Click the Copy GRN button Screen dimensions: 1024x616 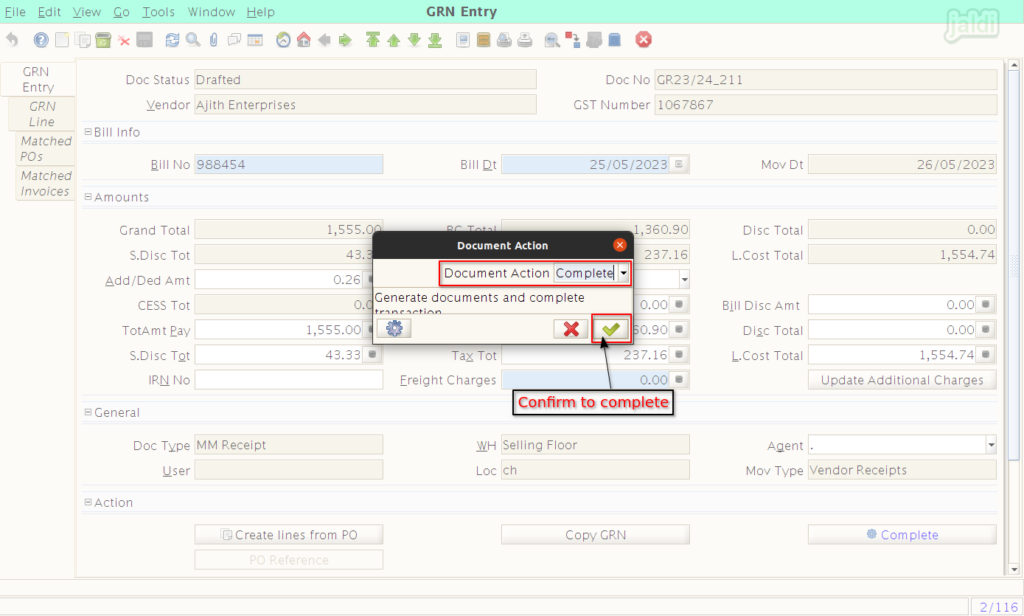coord(595,534)
